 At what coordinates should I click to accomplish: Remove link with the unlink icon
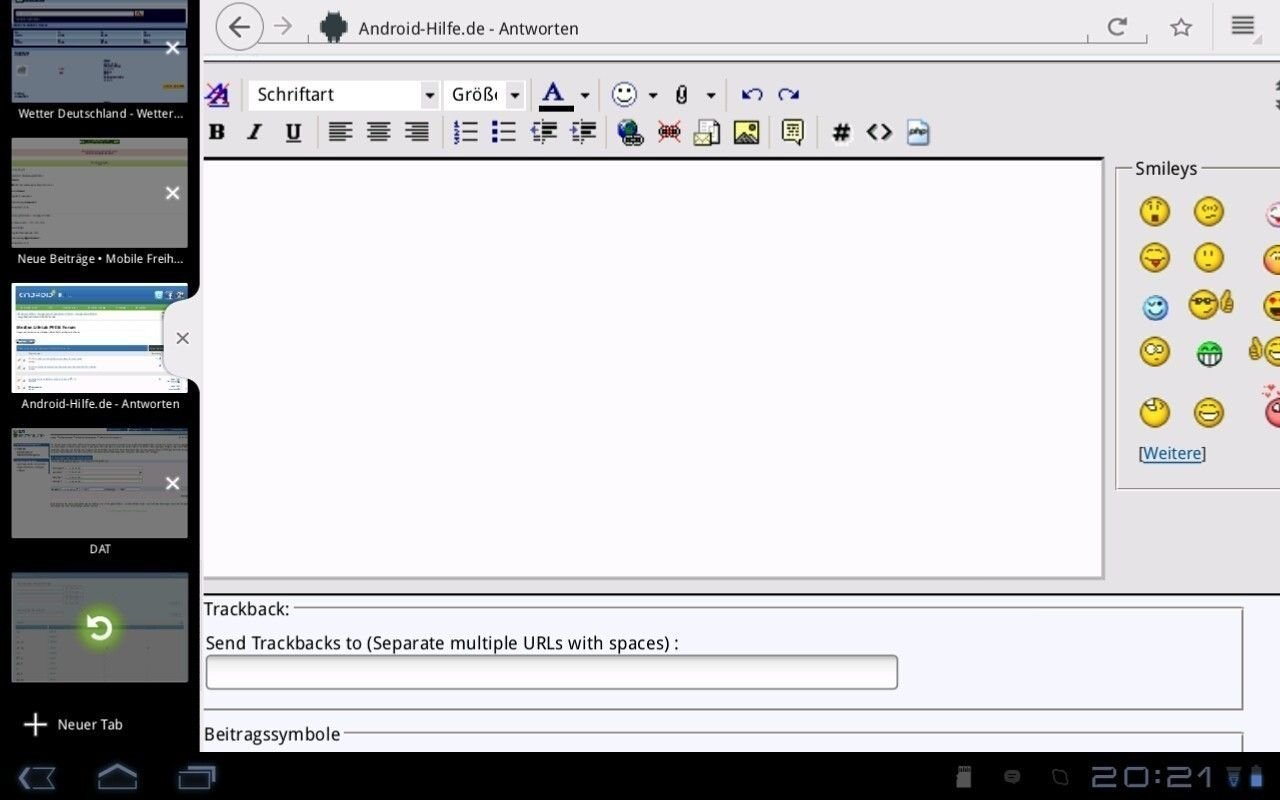(x=669, y=132)
